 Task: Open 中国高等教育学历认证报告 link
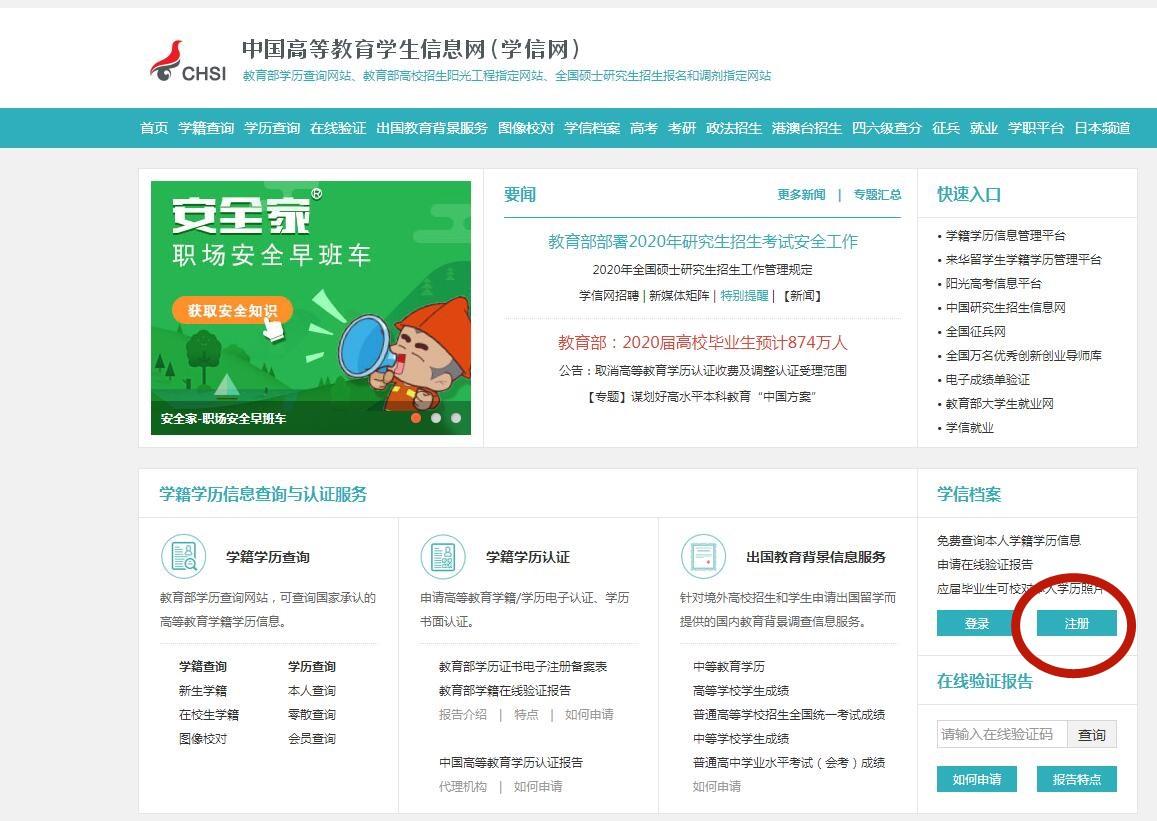point(511,763)
